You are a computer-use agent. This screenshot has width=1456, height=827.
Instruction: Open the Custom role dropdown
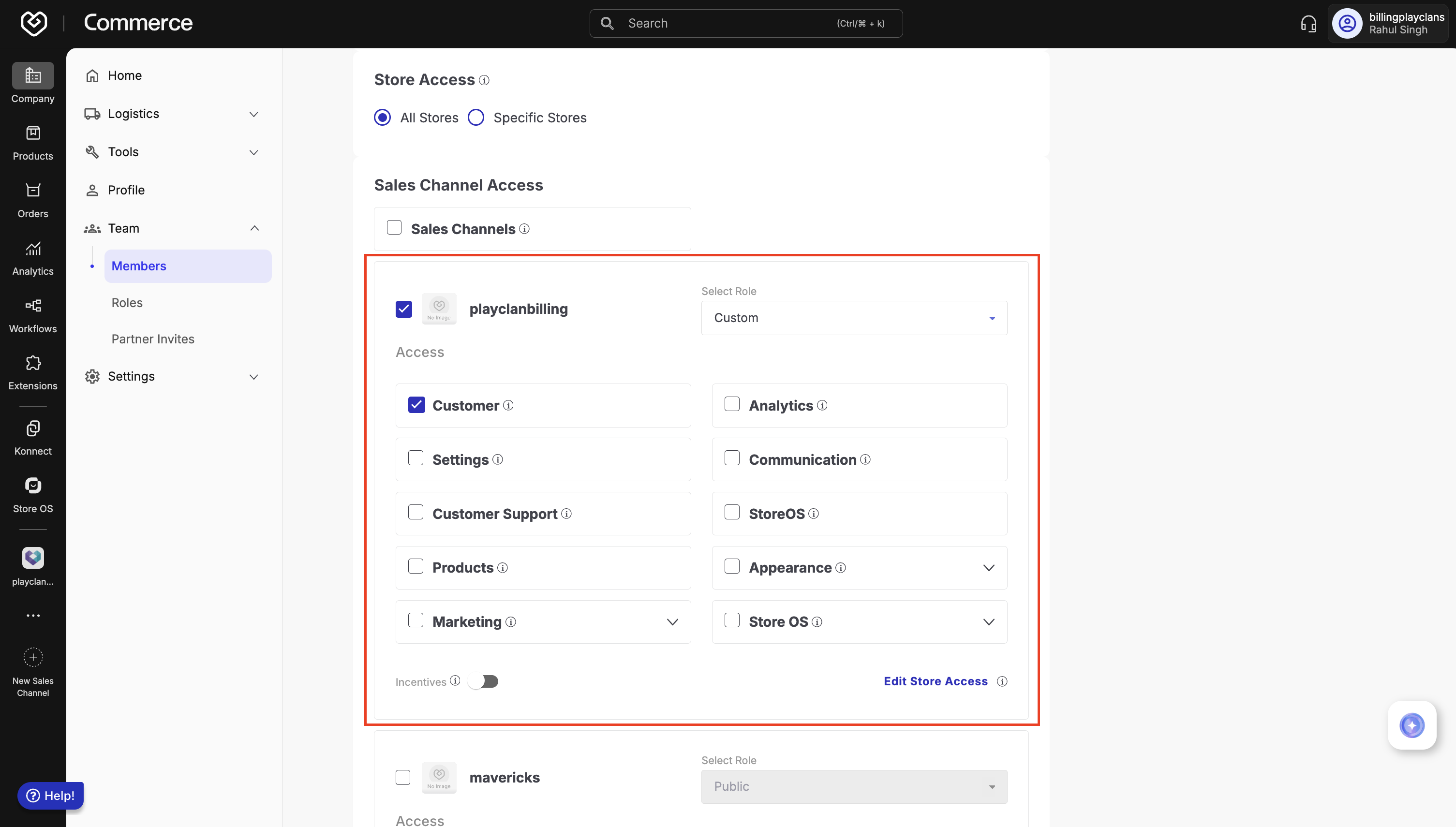click(854, 318)
